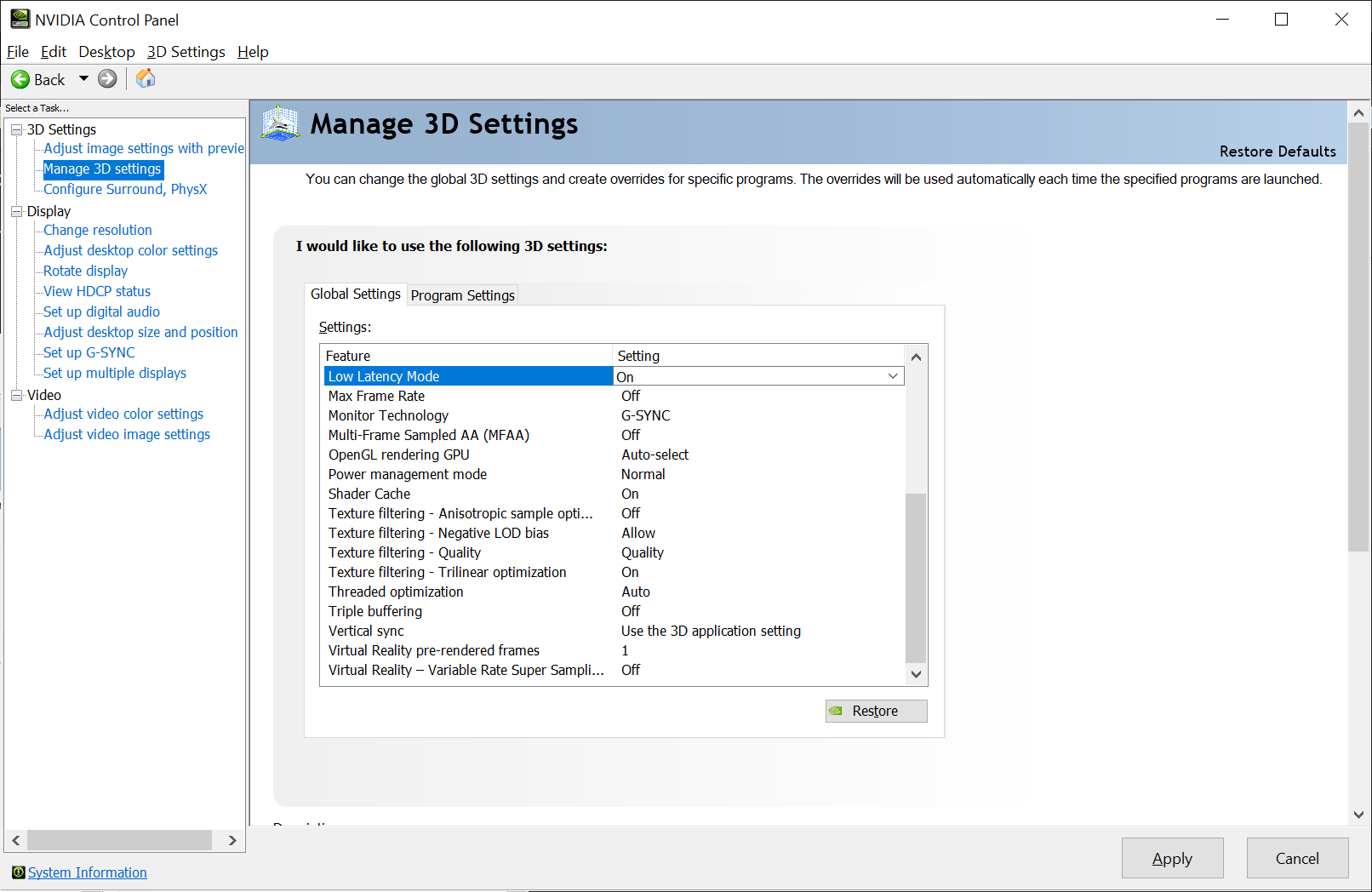Open the Edit menu
Screen dimensions: 1372x892
(54, 52)
